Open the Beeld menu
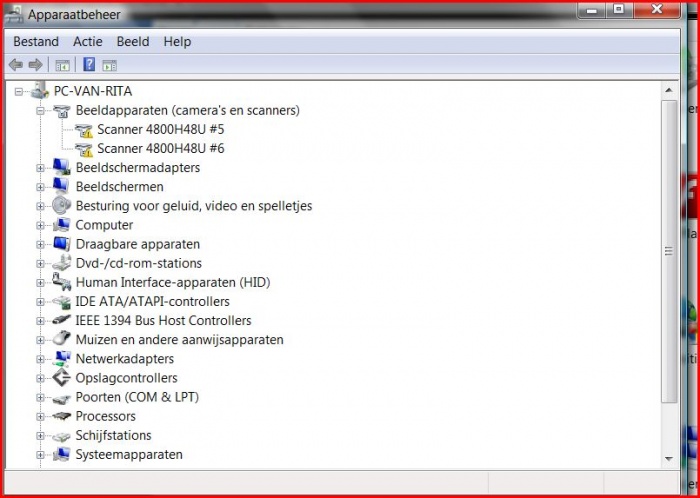The height and width of the screenshot is (498, 700). [x=133, y=42]
